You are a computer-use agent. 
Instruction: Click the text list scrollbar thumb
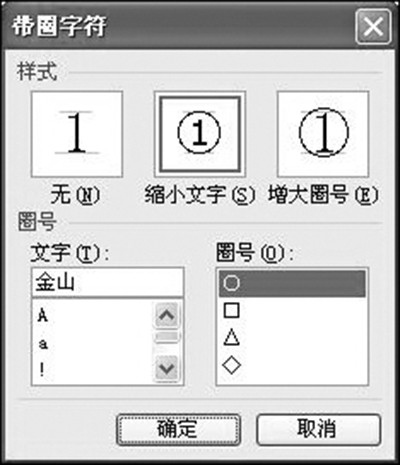[x=167, y=337]
